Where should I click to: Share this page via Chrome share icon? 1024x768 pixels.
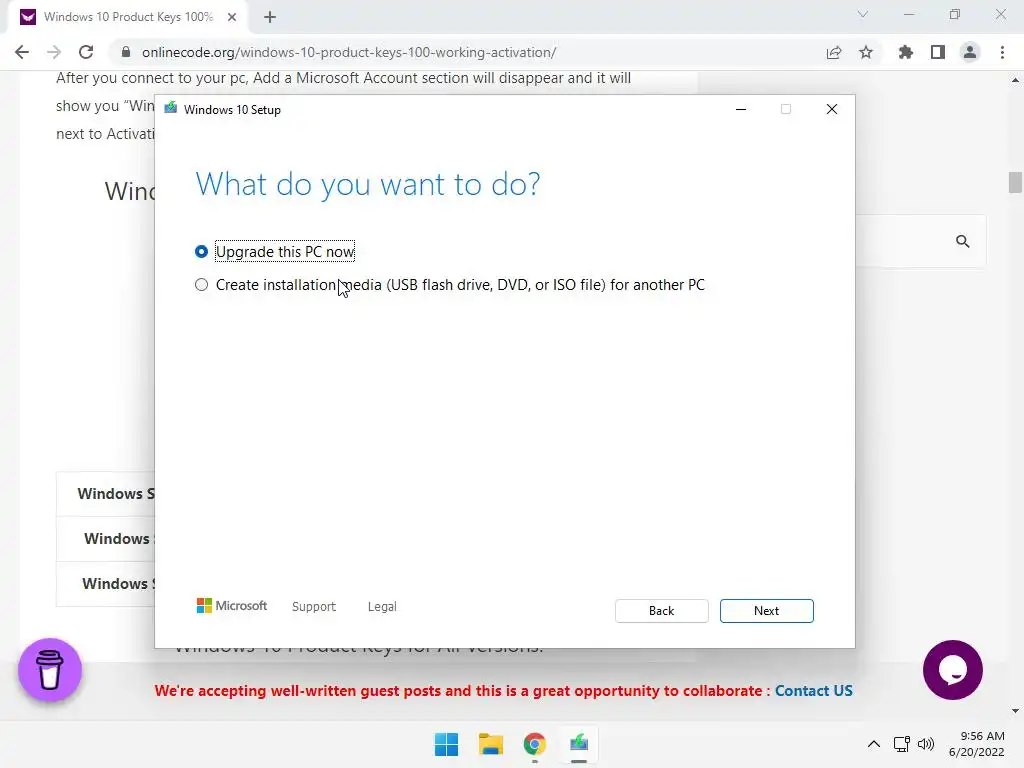[834, 52]
